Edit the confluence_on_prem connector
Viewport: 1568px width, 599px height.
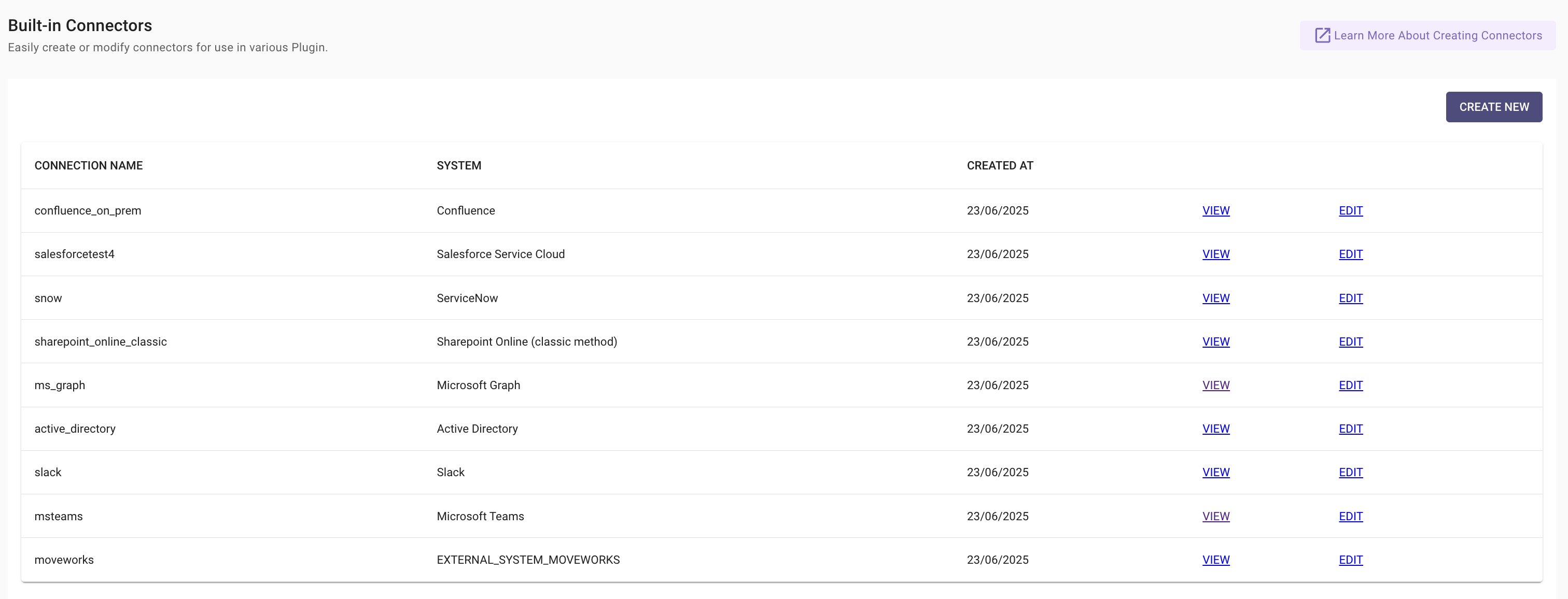coord(1350,210)
